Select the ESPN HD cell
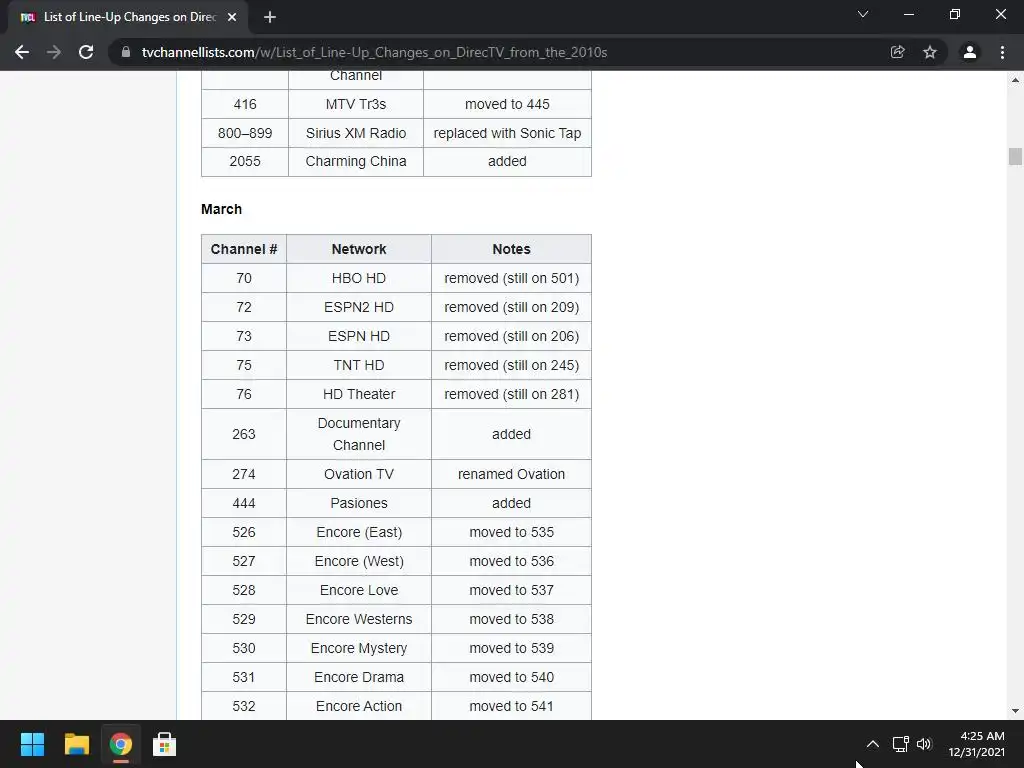The height and width of the screenshot is (768, 1024). tap(359, 336)
